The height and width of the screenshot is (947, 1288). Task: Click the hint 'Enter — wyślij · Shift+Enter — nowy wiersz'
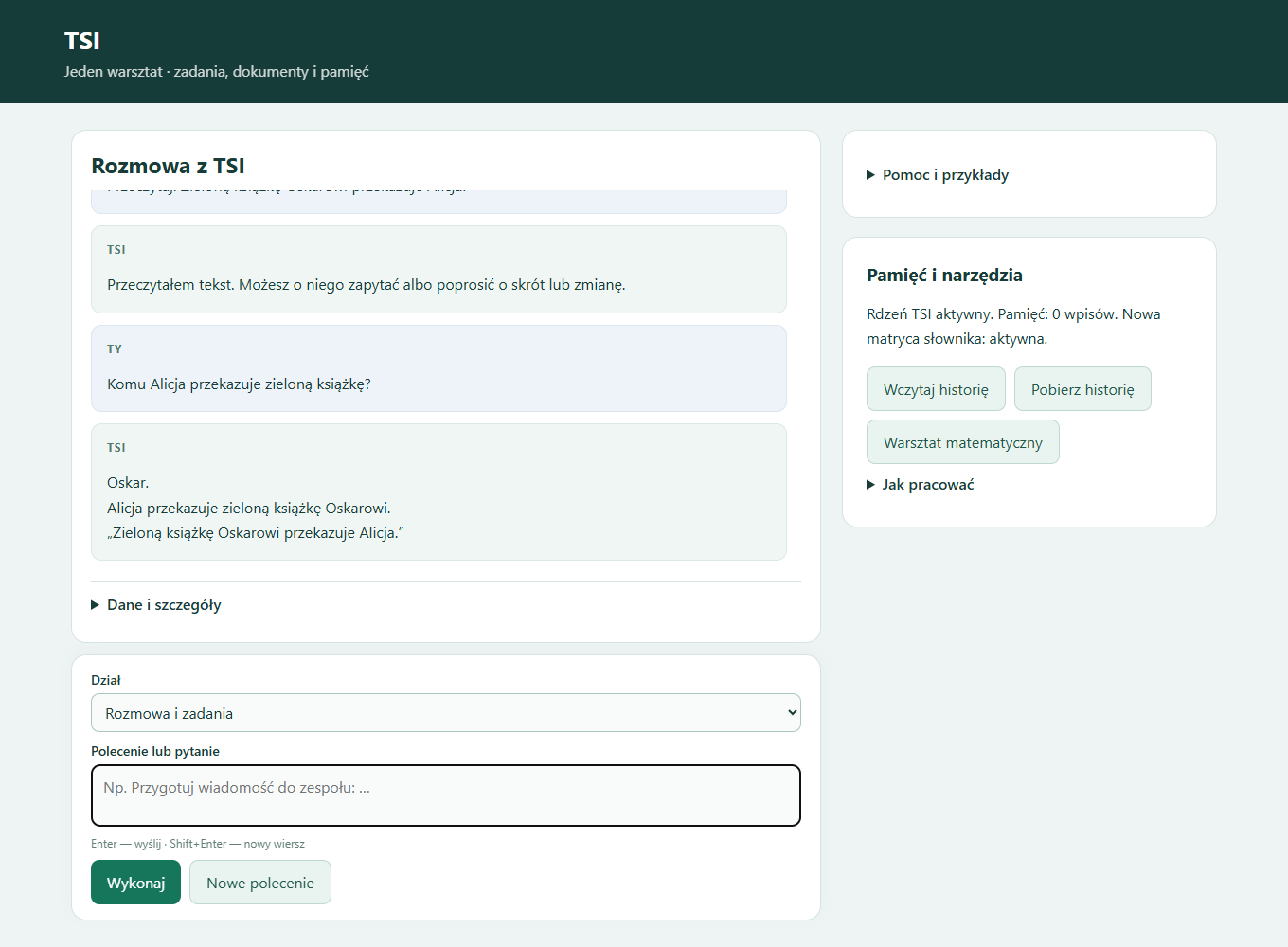pyautogui.click(x=198, y=844)
